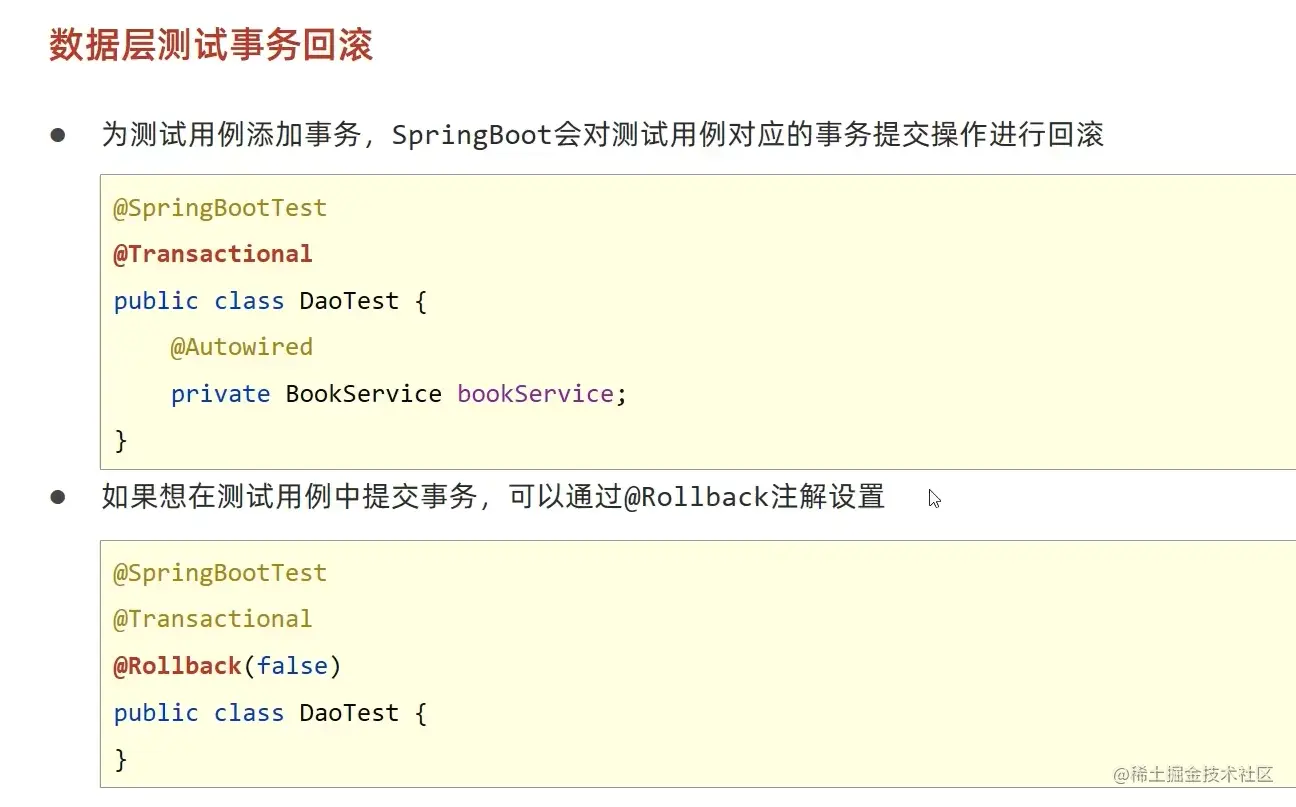This screenshot has width=1296, height=807.
Task: Click the bold @Transactional annotation
Action: click(213, 254)
